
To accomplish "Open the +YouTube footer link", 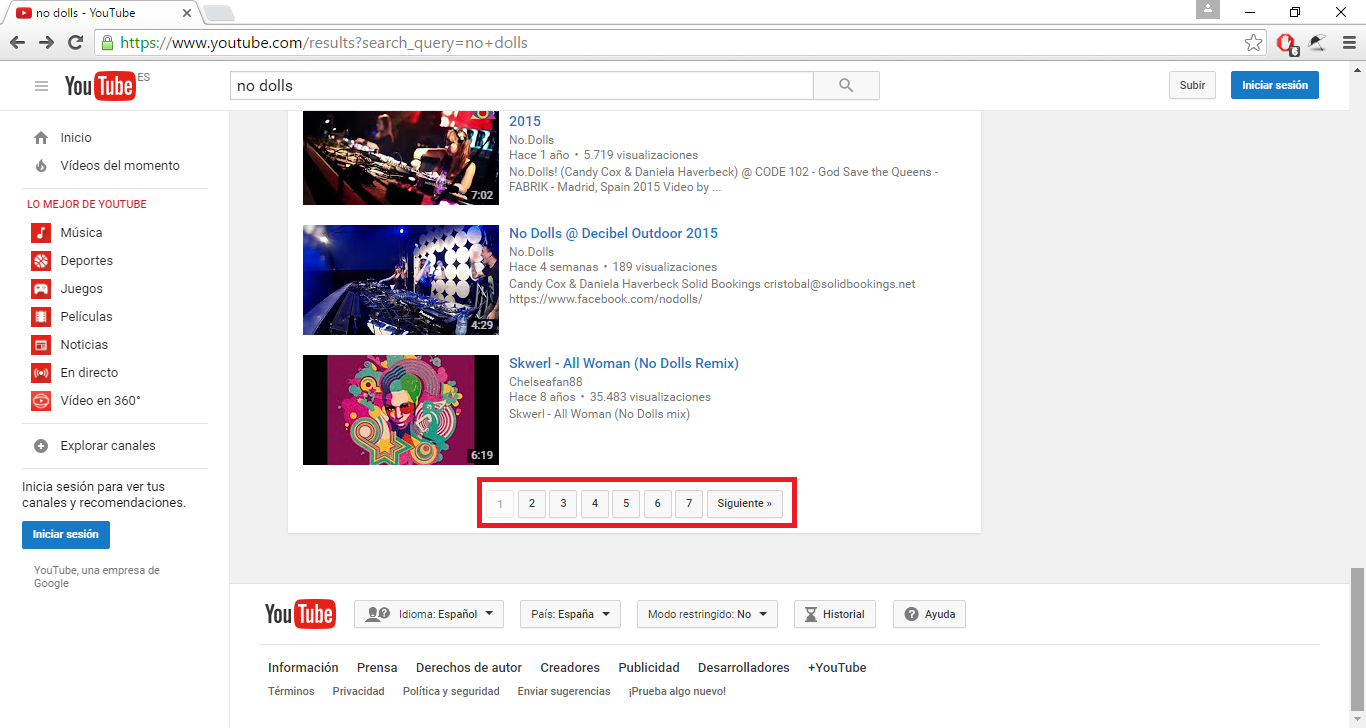I will [x=837, y=668].
